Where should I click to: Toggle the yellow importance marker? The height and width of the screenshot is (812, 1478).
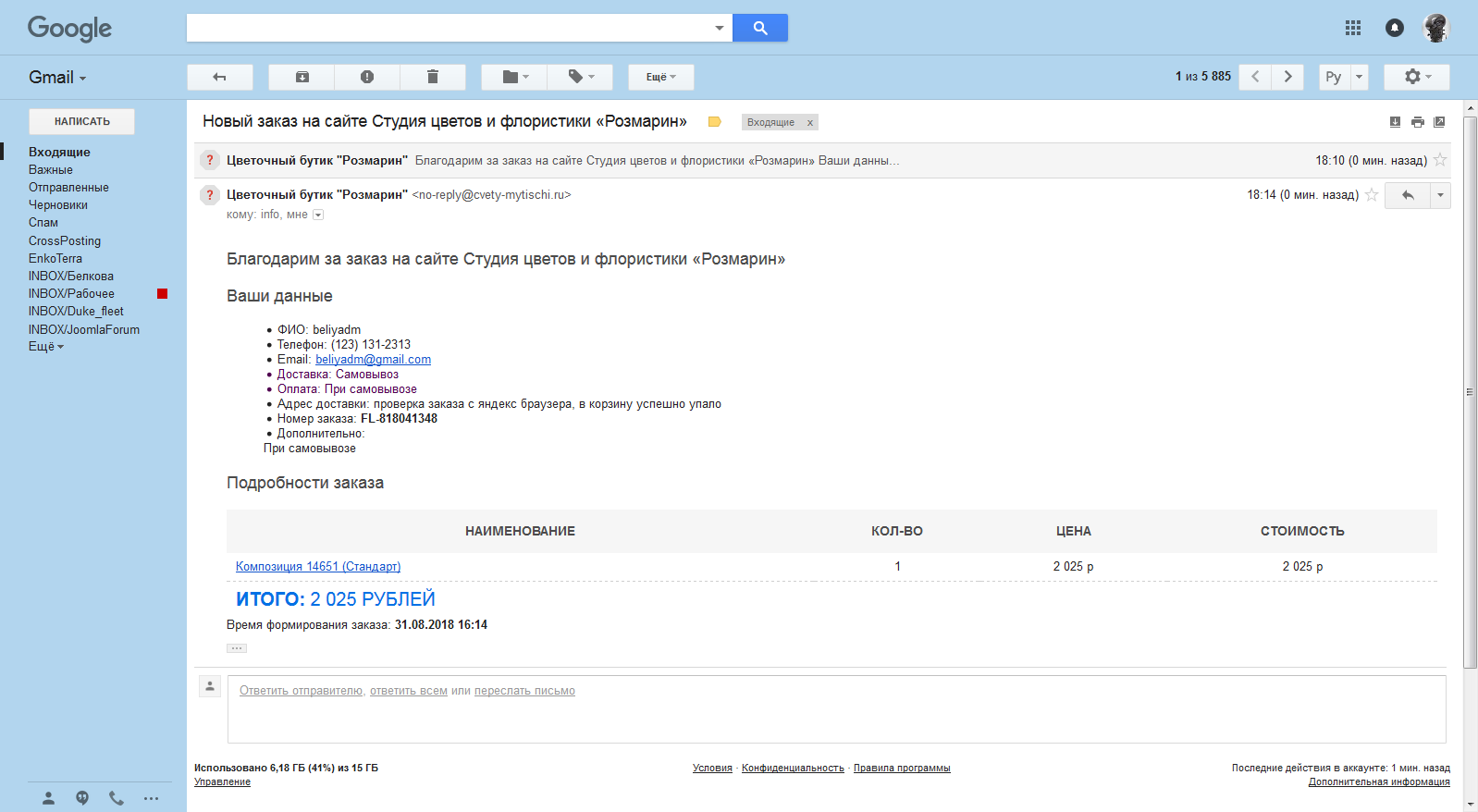[x=714, y=122]
